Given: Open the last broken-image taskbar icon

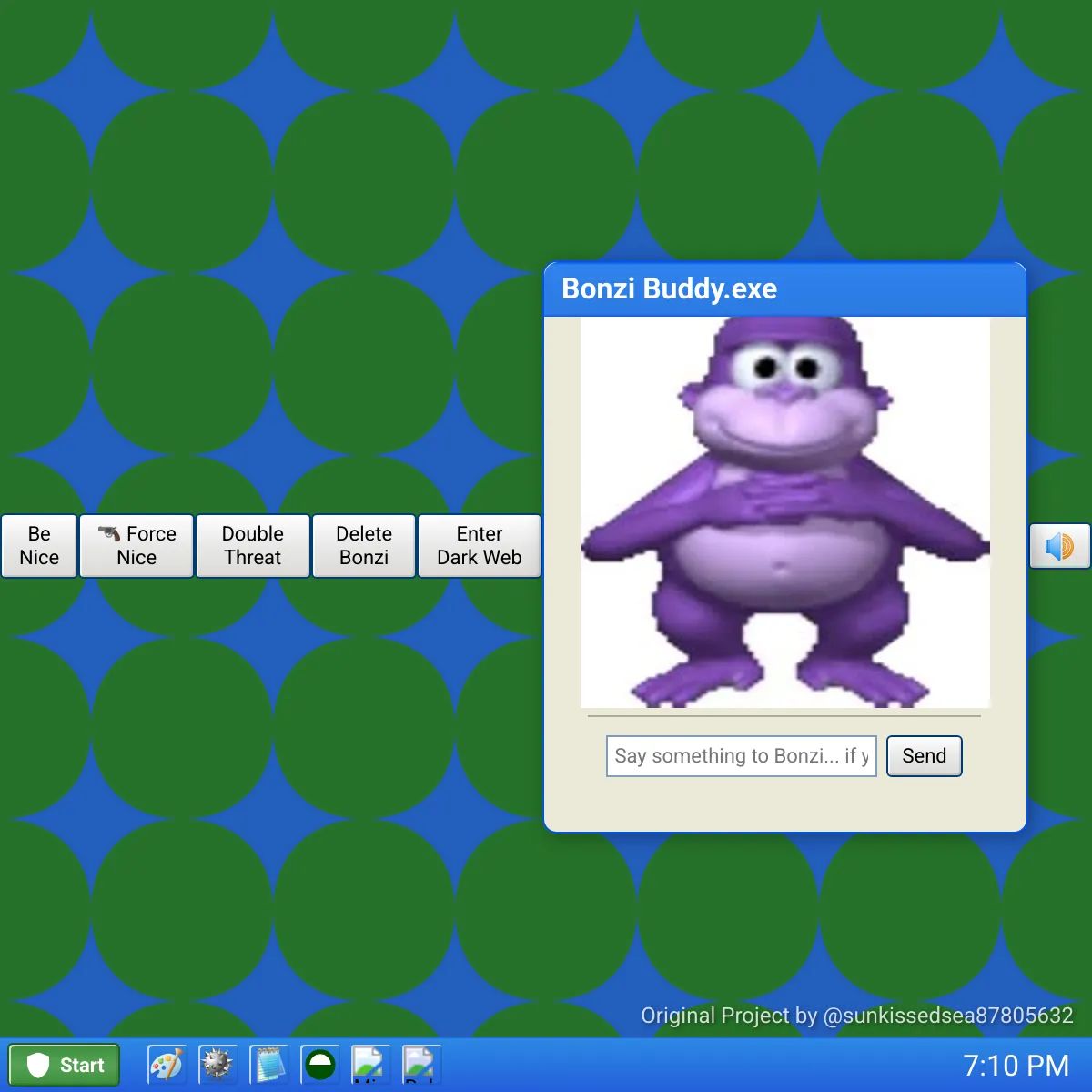Looking at the screenshot, I should pos(422,1065).
